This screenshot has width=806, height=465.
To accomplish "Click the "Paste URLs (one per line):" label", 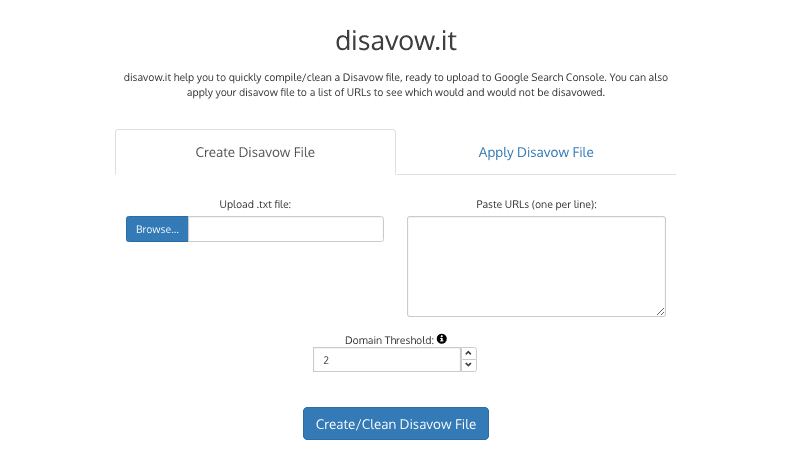I will 536,204.
